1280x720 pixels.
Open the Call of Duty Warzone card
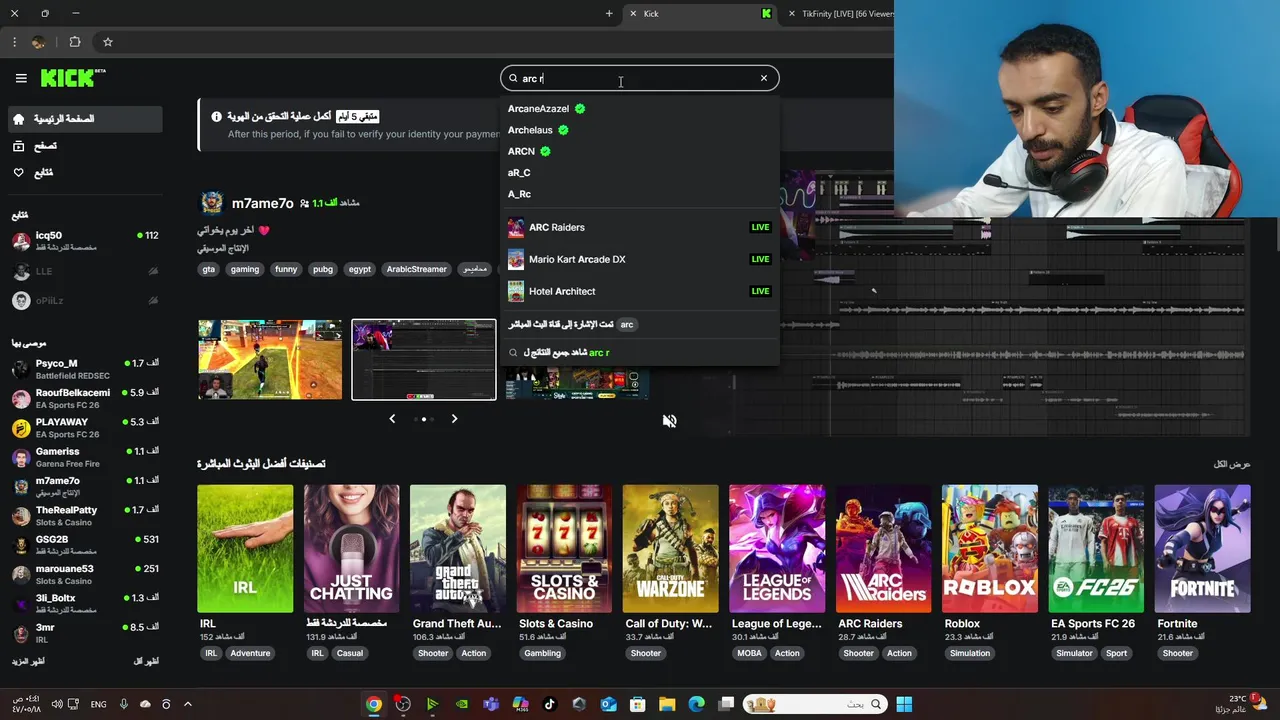pyautogui.click(x=670, y=549)
